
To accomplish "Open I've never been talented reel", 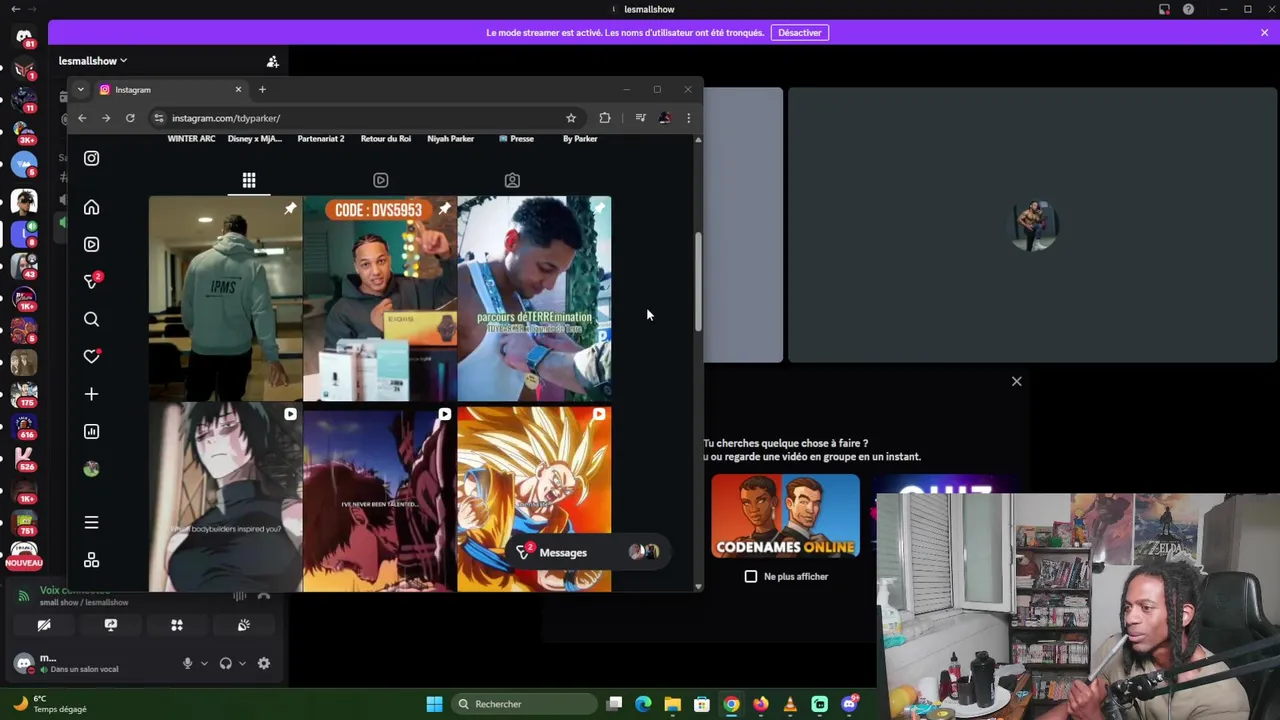I will (380, 498).
